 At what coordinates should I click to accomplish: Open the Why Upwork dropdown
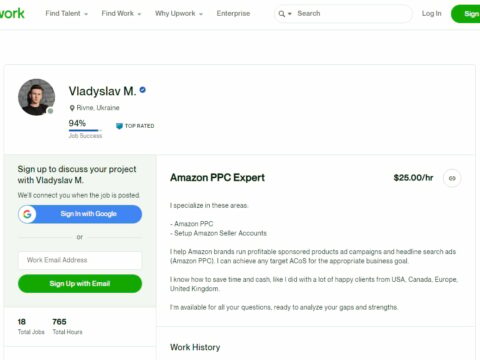[x=179, y=13]
